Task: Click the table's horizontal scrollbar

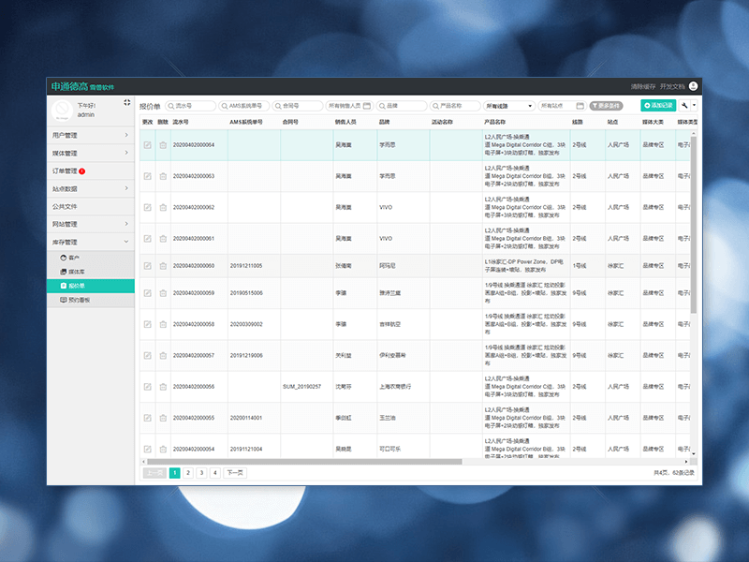Action: click(305, 462)
